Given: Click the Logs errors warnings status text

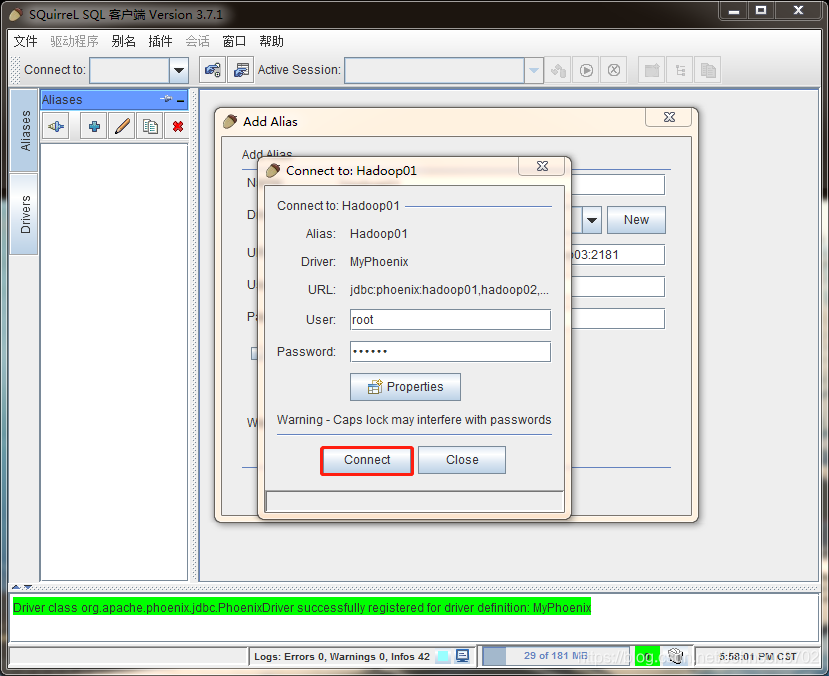Looking at the screenshot, I should [342, 656].
